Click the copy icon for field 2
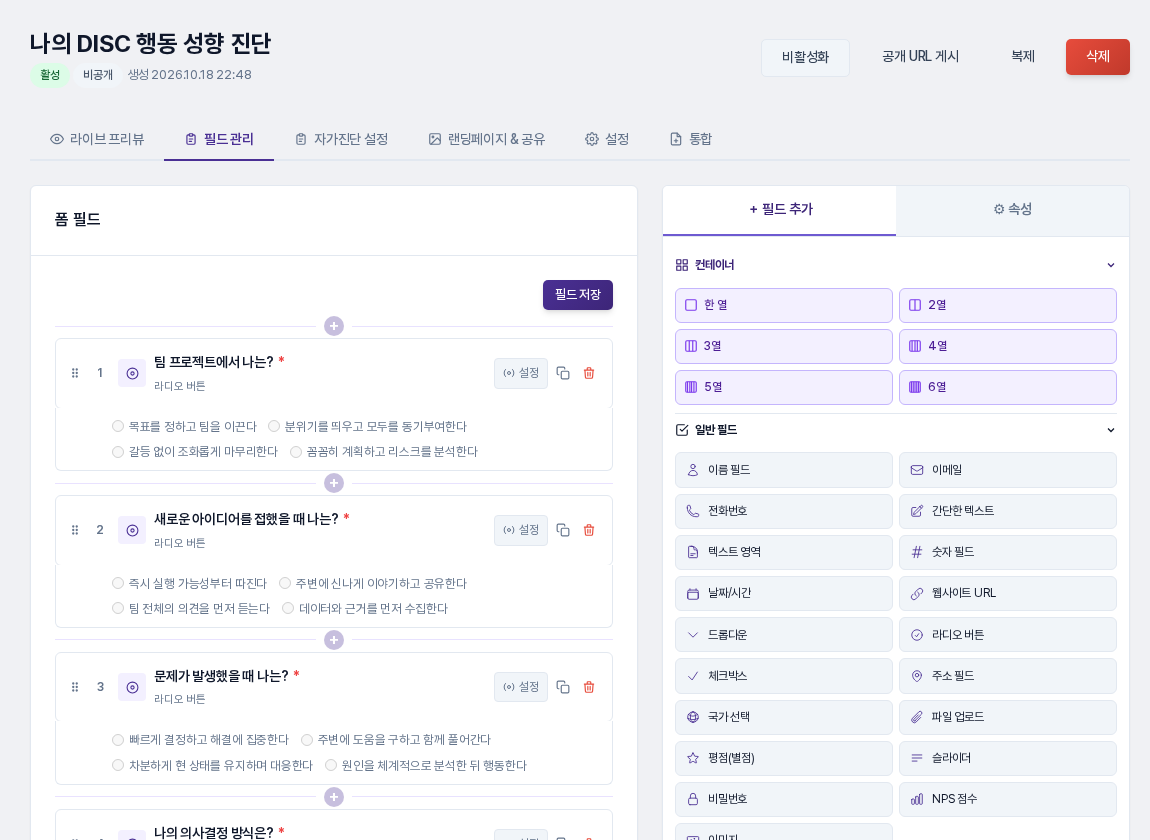 coord(563,530)
